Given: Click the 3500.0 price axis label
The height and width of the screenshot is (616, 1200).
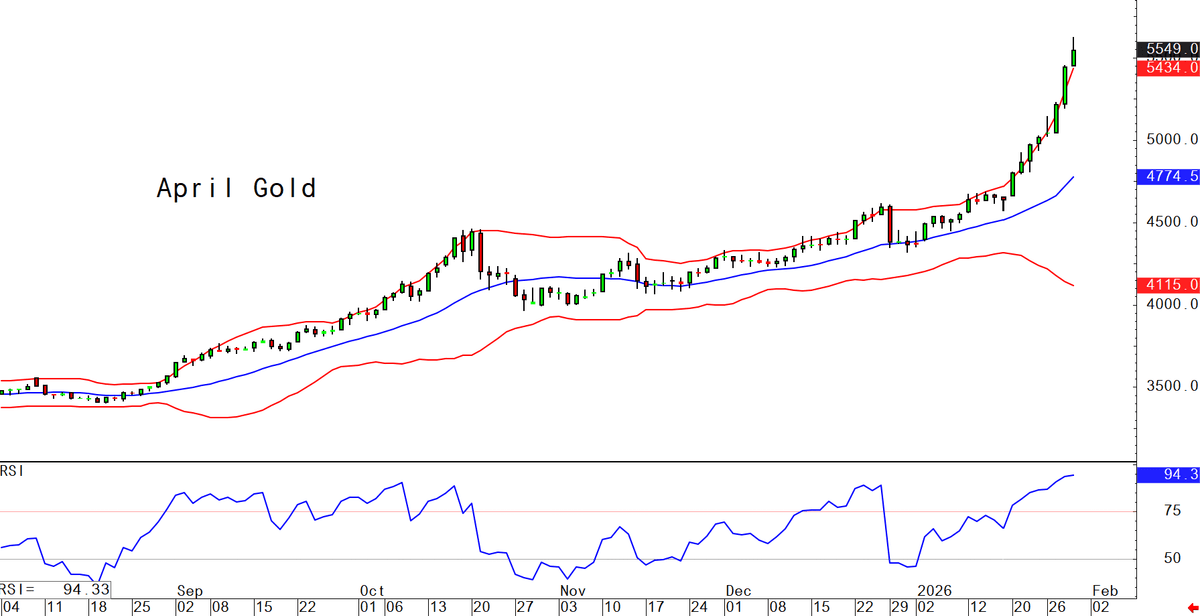Looking at the screenshot, I should (x=1171, y=386).
